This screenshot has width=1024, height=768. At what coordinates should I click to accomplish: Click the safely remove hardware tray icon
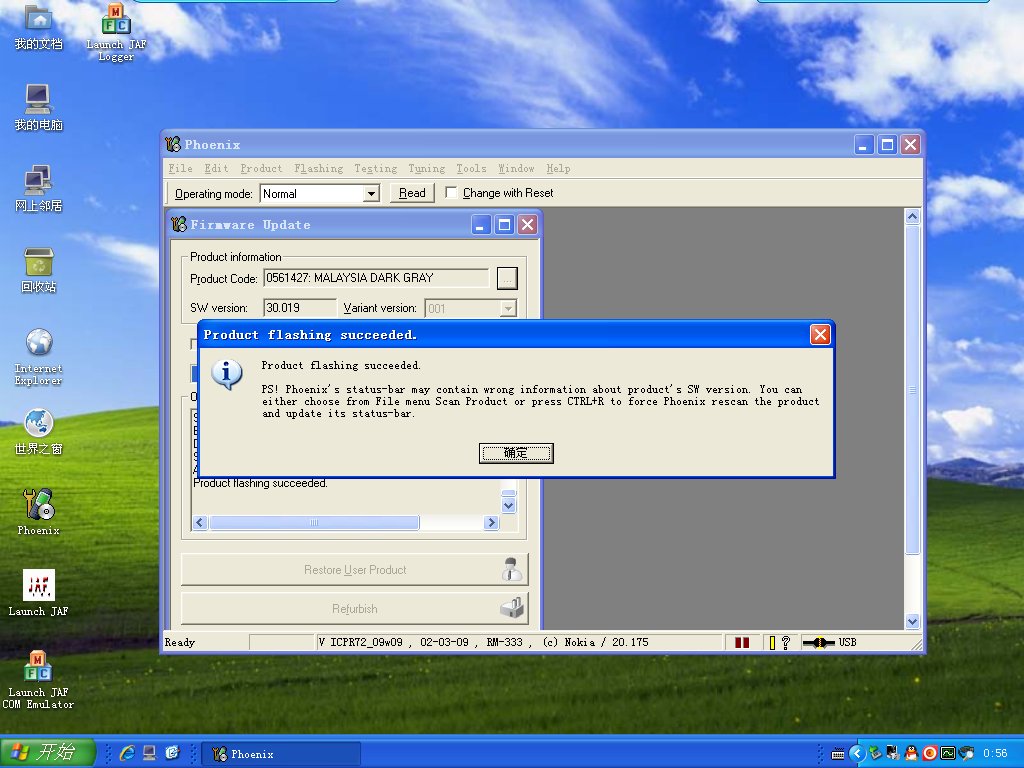[875, 753]
